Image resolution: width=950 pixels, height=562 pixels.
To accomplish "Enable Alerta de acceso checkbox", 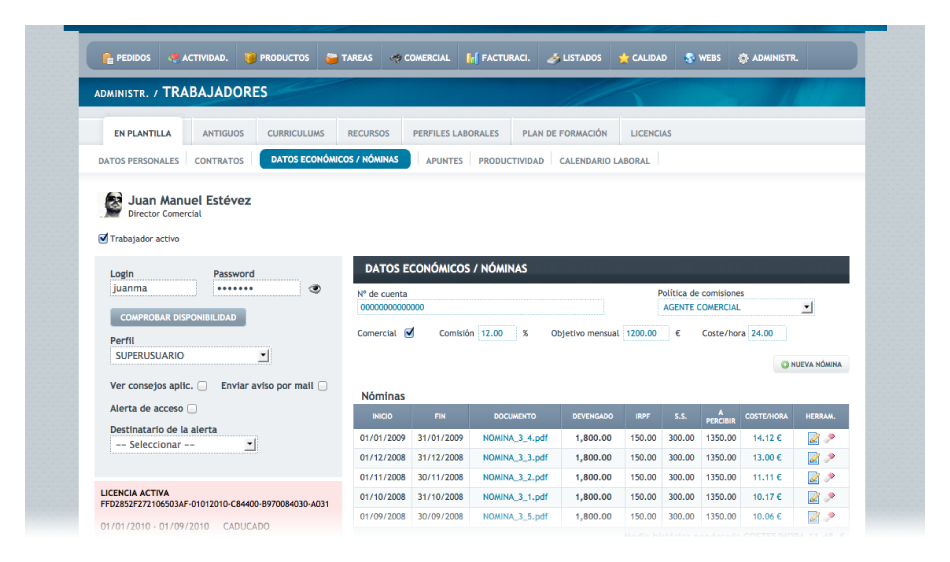I will click(192, 409).
